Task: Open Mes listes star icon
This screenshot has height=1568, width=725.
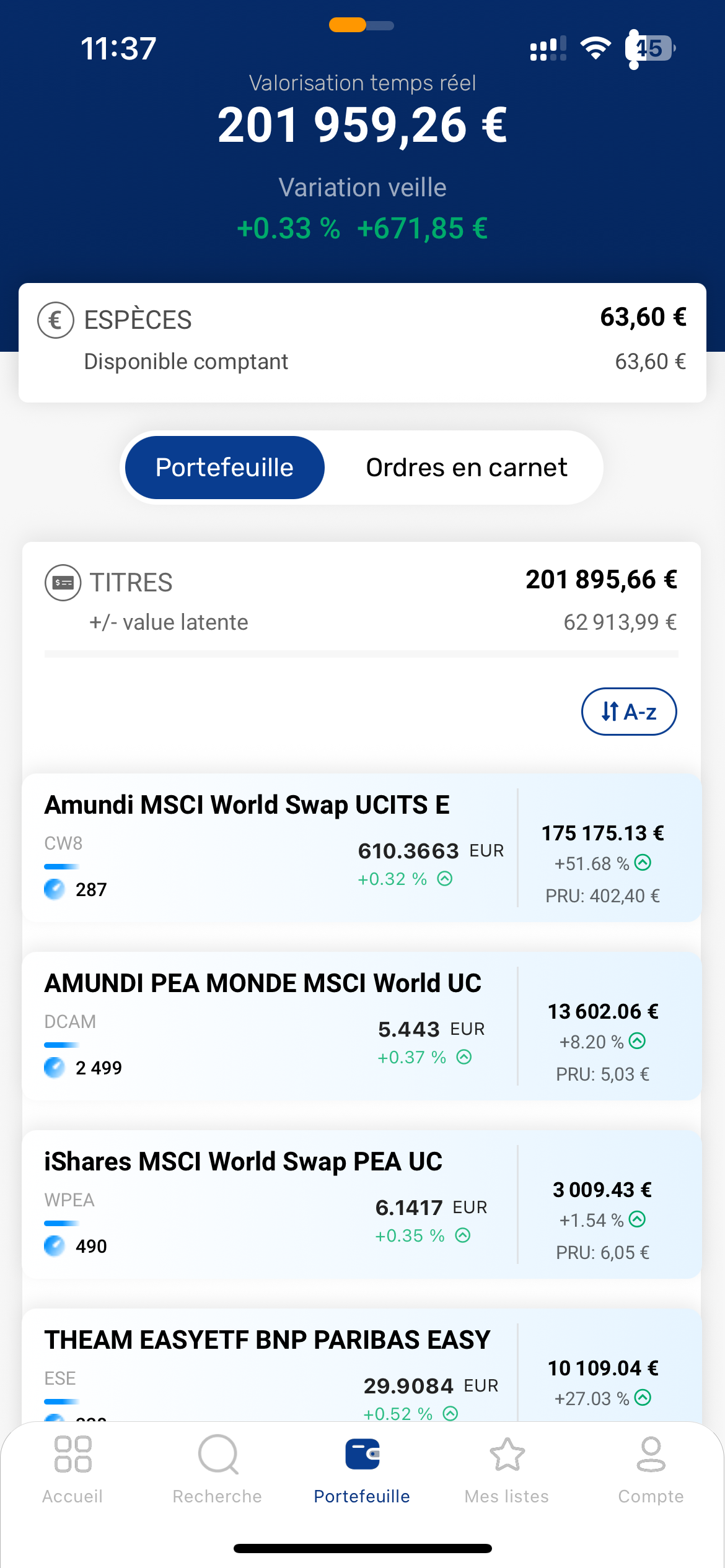Action: coord(507,1454)
